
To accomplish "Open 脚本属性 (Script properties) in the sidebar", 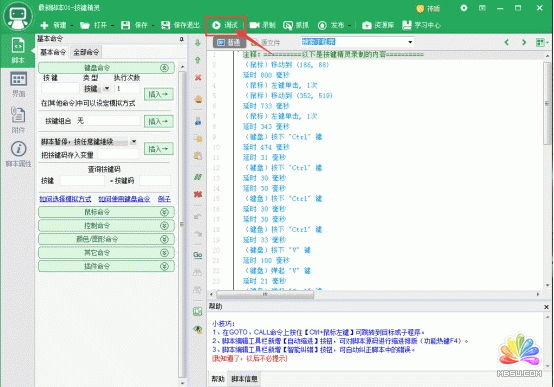I will [18, 154].
